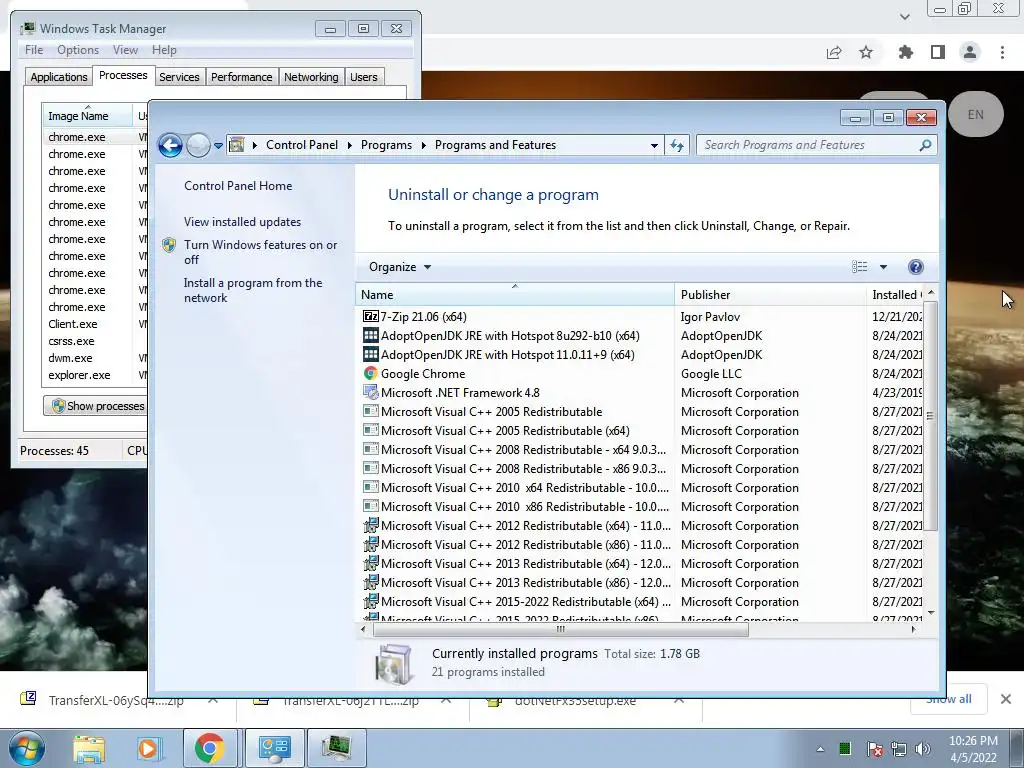Open Turn Windows features on or off
This screenshot has height=768, width=1024.
click(261, 252)
